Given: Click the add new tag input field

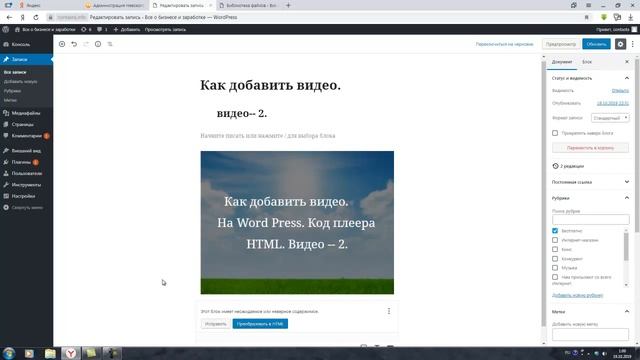Looking at the screenshot, I should [x=590, y=334].
